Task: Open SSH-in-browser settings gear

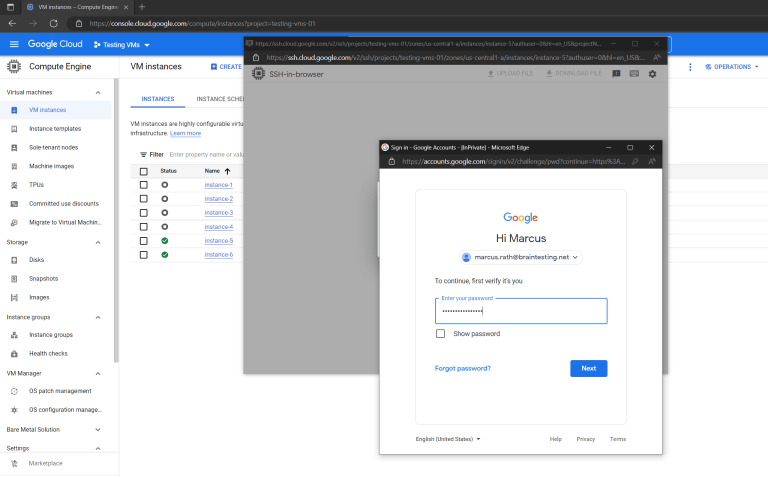Action: click(652, 74)
